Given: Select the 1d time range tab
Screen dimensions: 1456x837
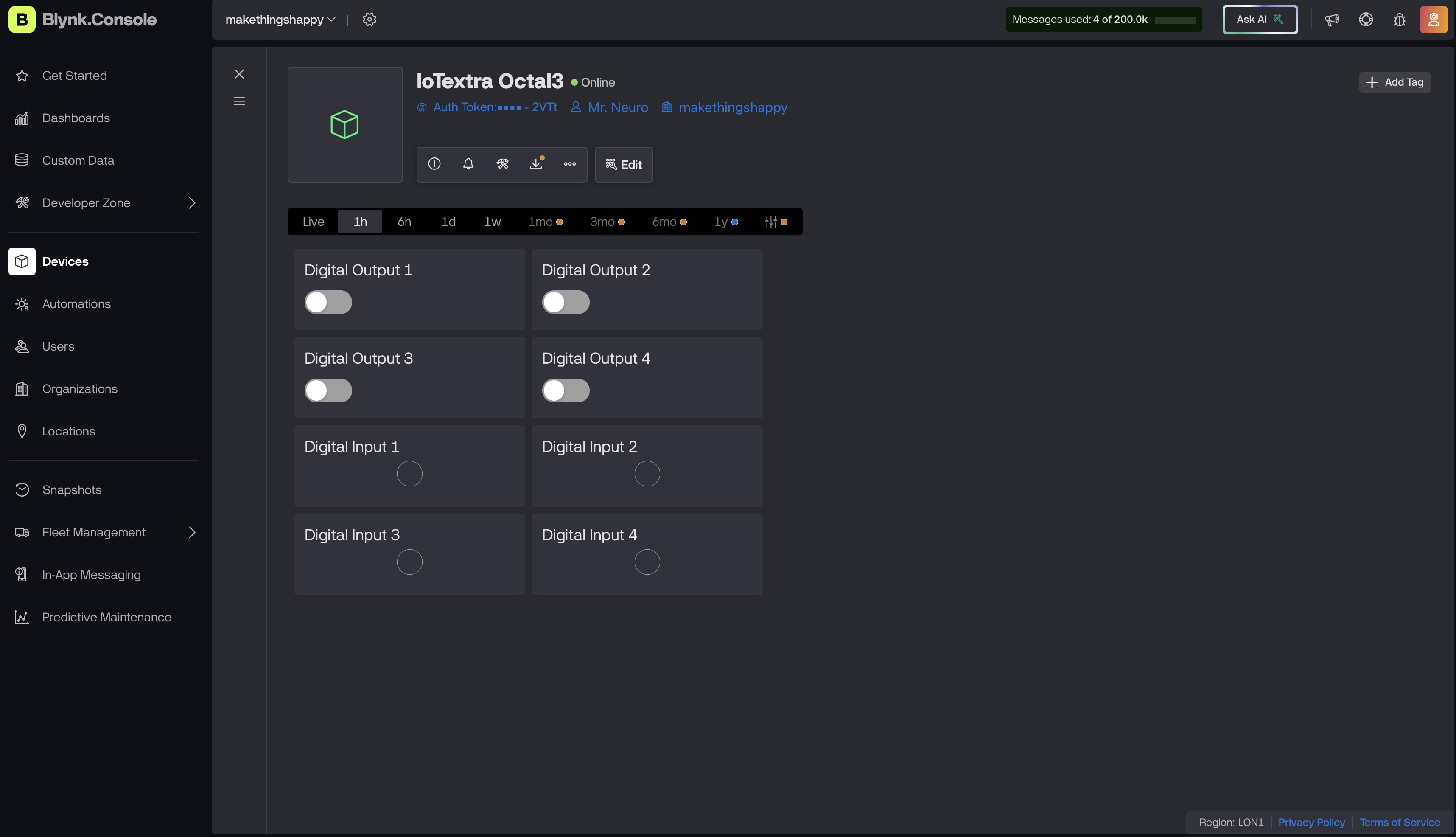Looking at the screenshot, I should coord(448,222).
